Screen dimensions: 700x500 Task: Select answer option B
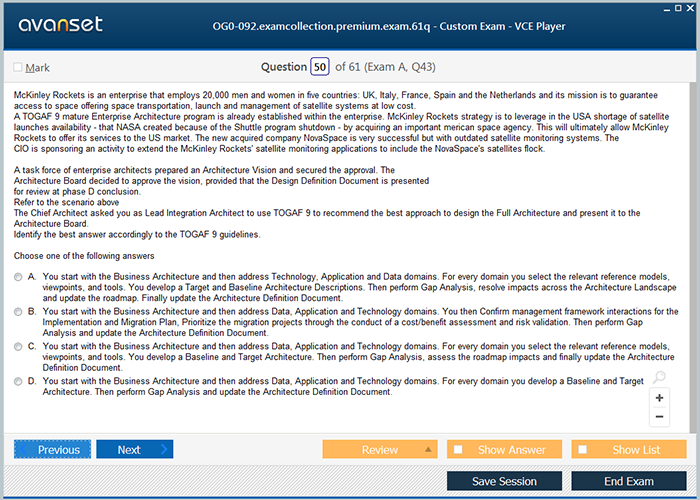pyautogui.click(x=18, y=312)
